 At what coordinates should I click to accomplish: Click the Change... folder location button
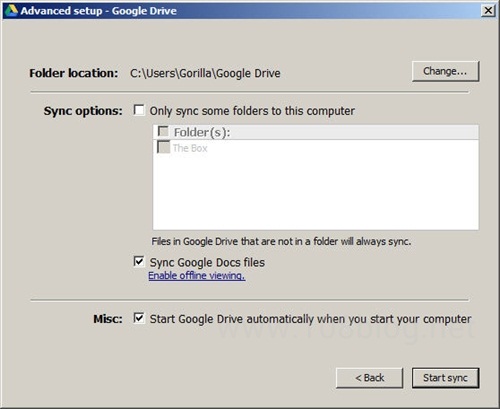coord(445,71)
